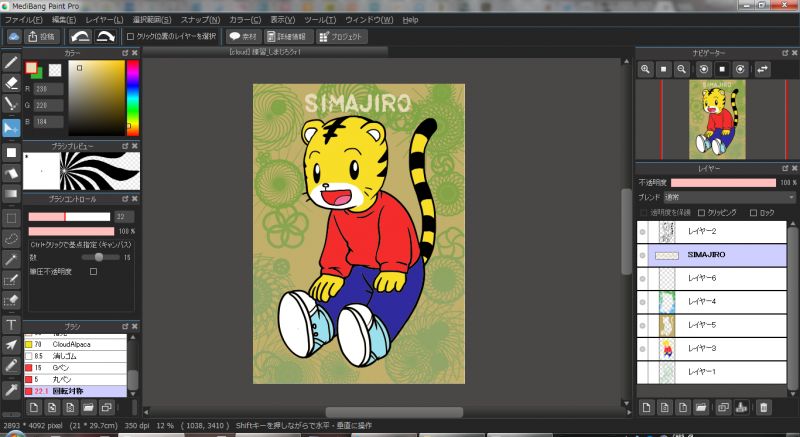The width and height of the screenshot is (800, 437).
Task: Click the Undo arrow in the toolbar
Action: [80, 37]
